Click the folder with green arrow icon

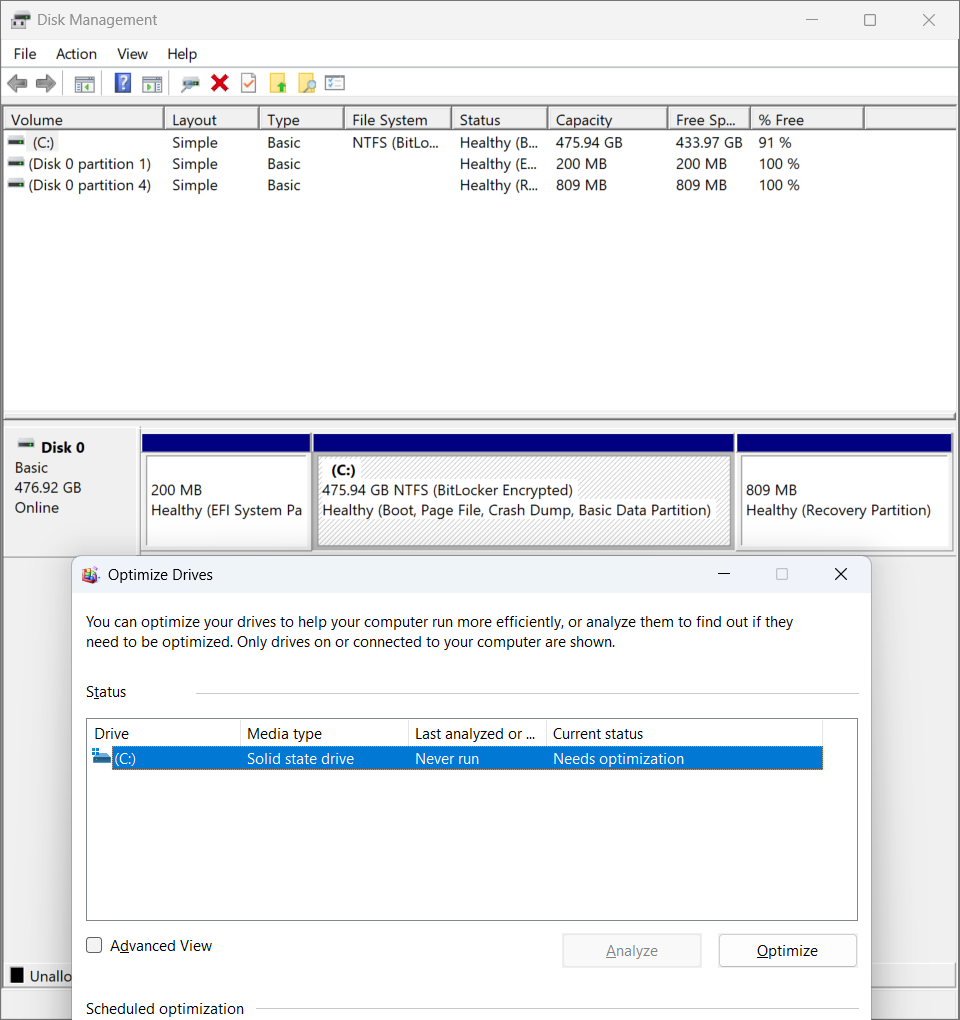[278, 83]
